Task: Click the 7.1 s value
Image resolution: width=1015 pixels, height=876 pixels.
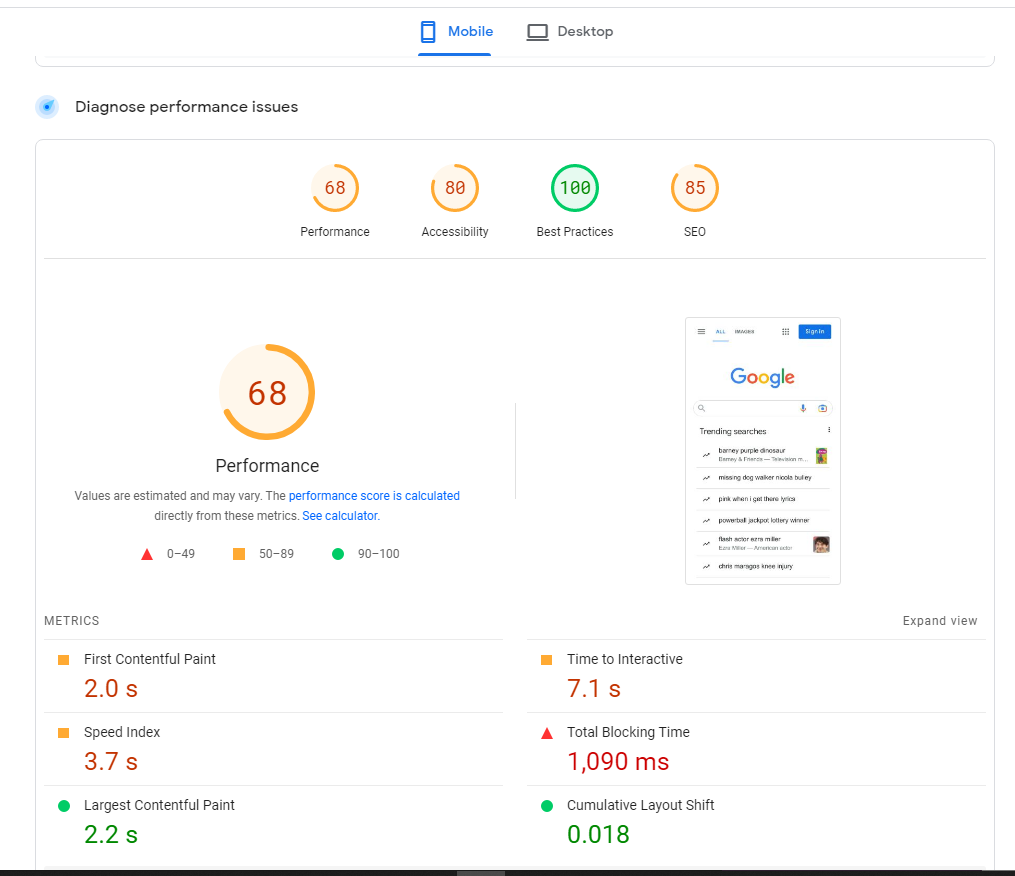Action: pyautogui.click(x=594, y=689)
